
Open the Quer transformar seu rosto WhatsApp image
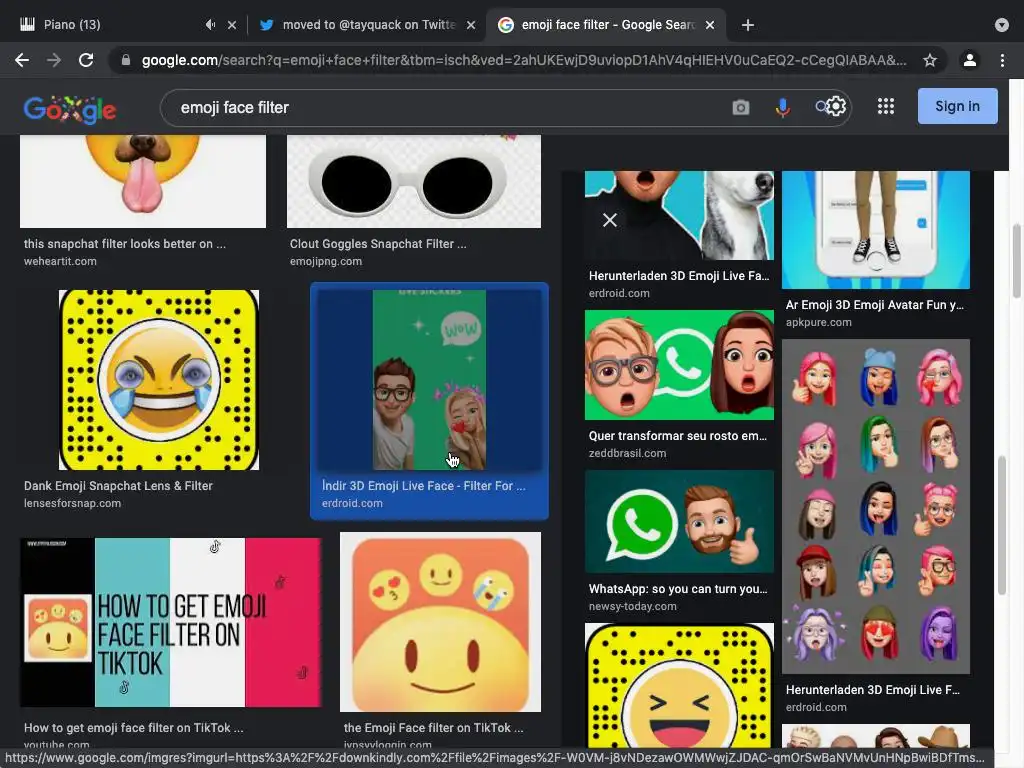pyautogui.click(x=679, y=365)
